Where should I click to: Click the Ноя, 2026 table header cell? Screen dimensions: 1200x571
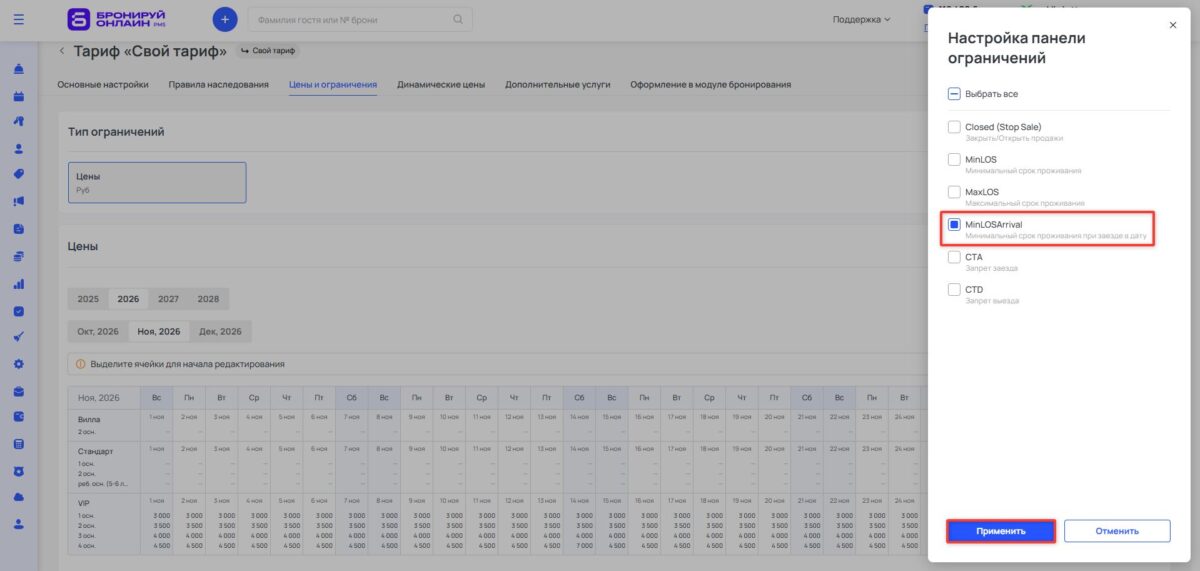(104, 397)
